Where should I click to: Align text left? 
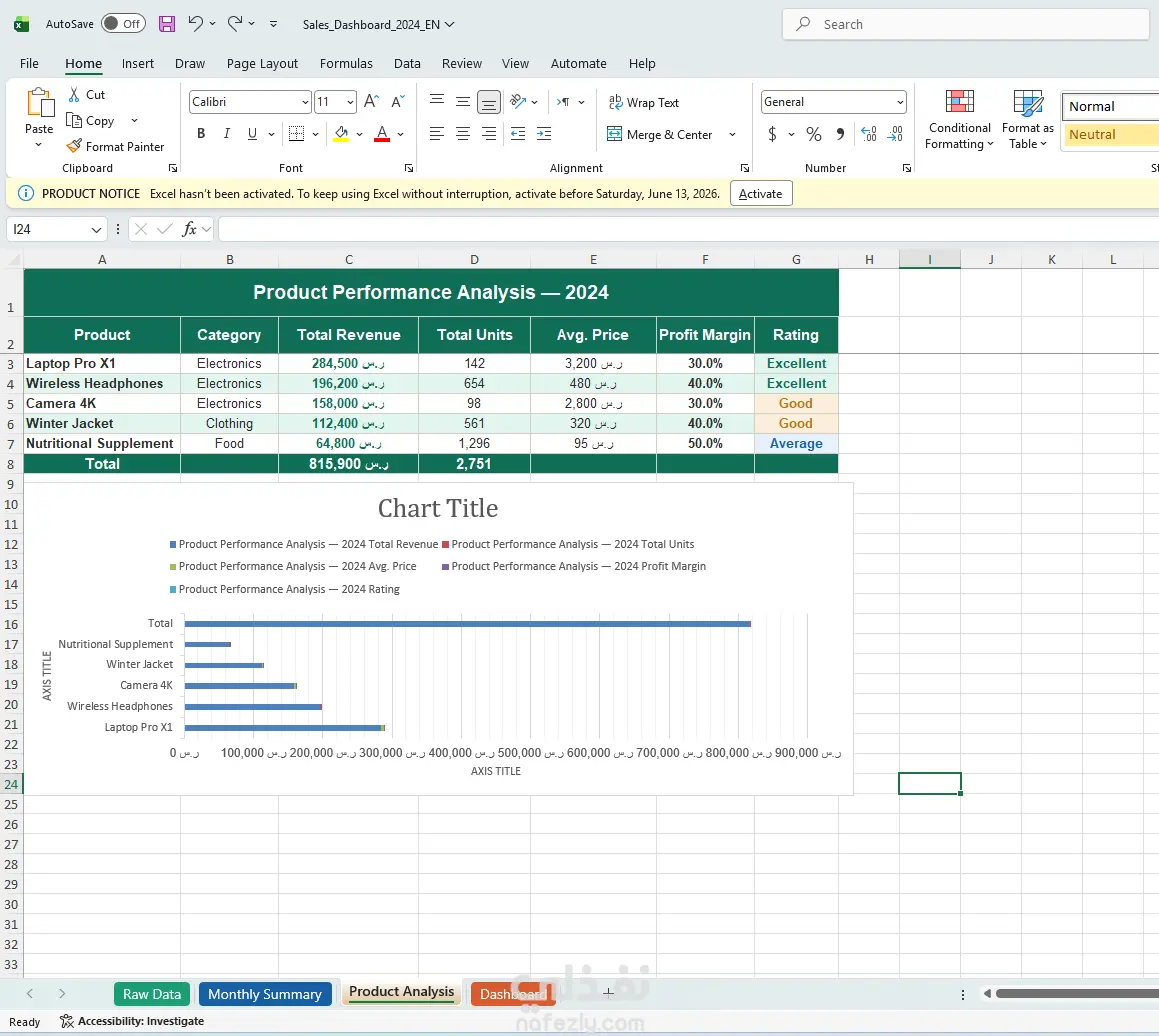click(437, 134)
